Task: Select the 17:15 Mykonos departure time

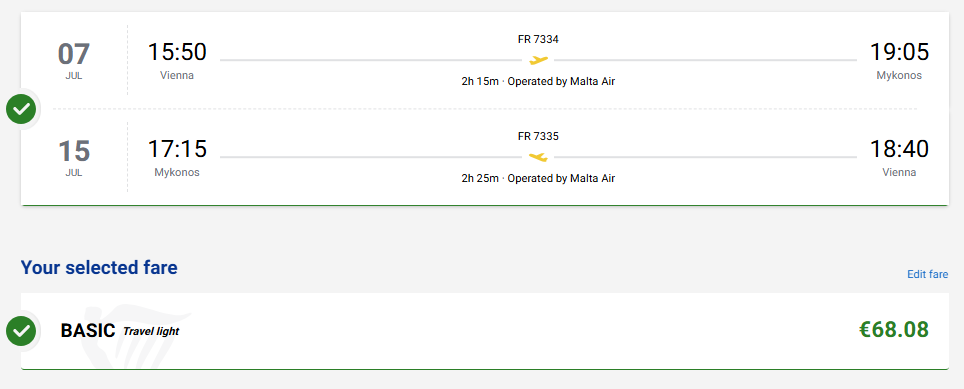Action: 177,149
